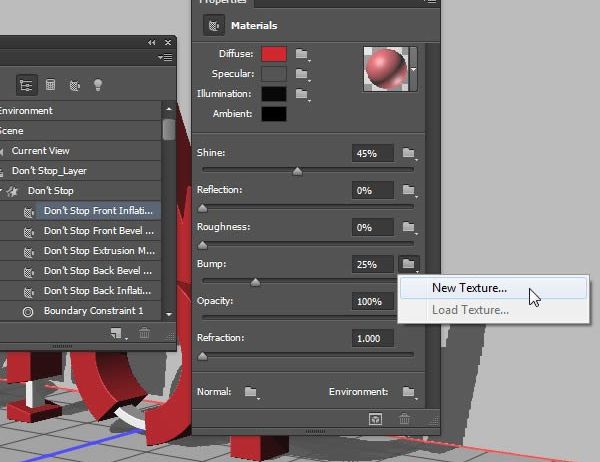Open the Bump texture folder icon
Image resolution: width=600 pixels, height=462 pixels.
point(409,264)
